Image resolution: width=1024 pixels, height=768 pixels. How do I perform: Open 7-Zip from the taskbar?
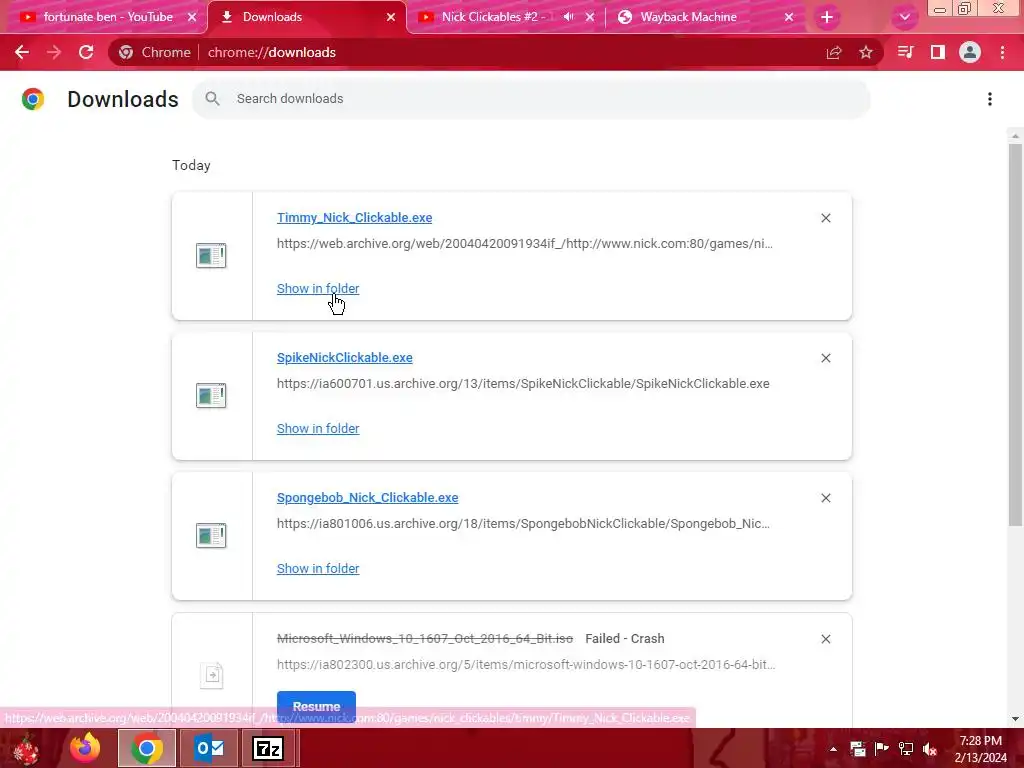coord(268,748)
